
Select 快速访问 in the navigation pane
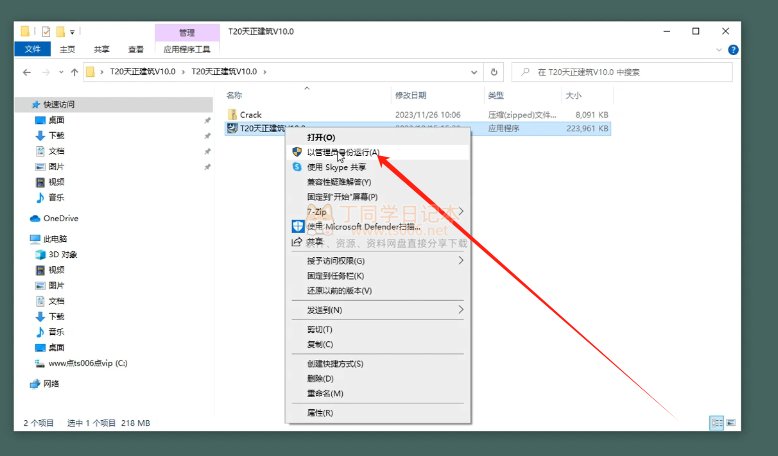click(59, 104)
